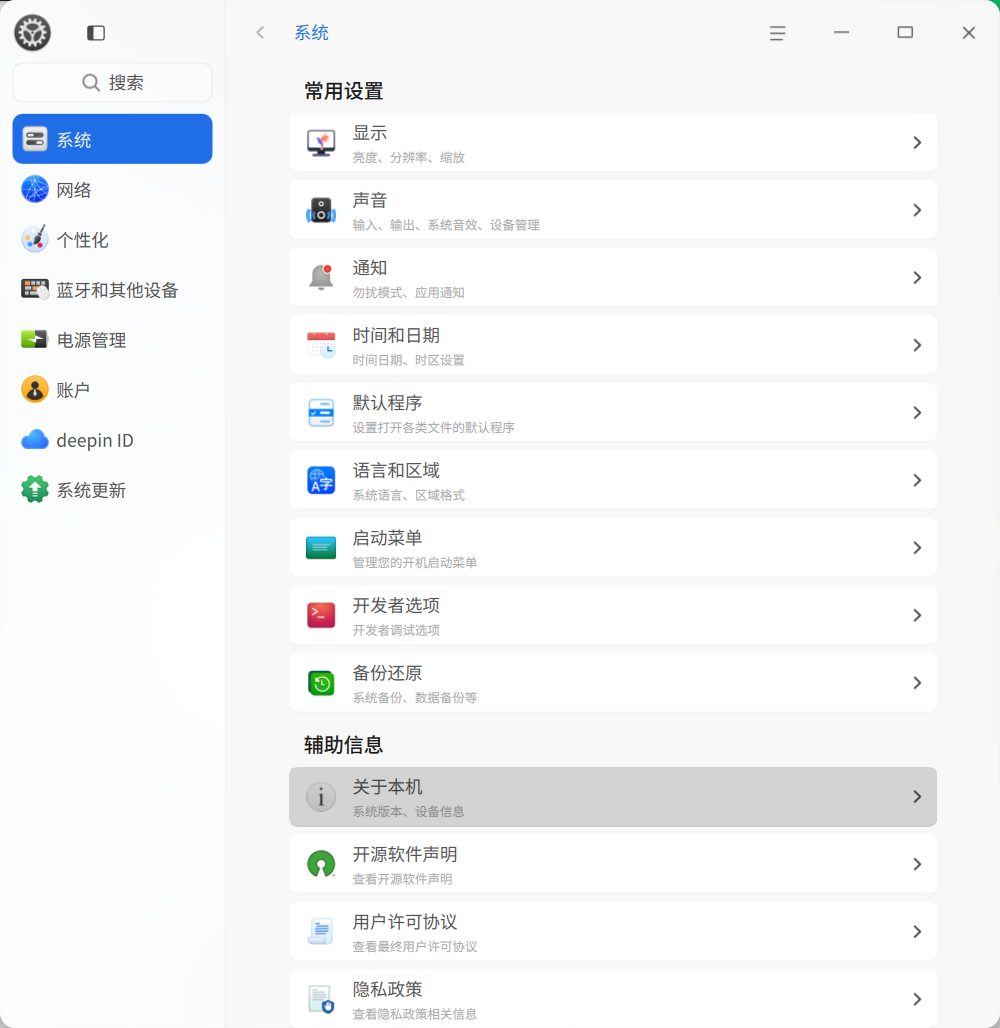Expand 备份还原 row chevron
1000x1028 pixels.
click(917, 682)
